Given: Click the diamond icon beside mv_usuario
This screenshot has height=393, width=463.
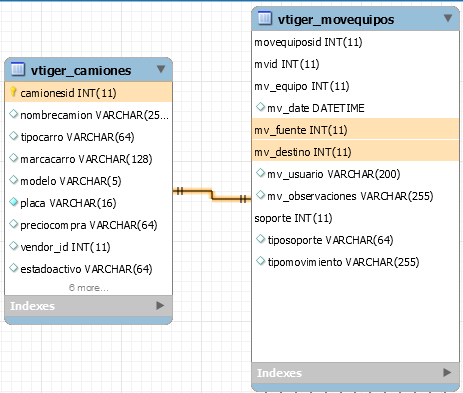Looking at the screenshot, I should tap(260, 173).
